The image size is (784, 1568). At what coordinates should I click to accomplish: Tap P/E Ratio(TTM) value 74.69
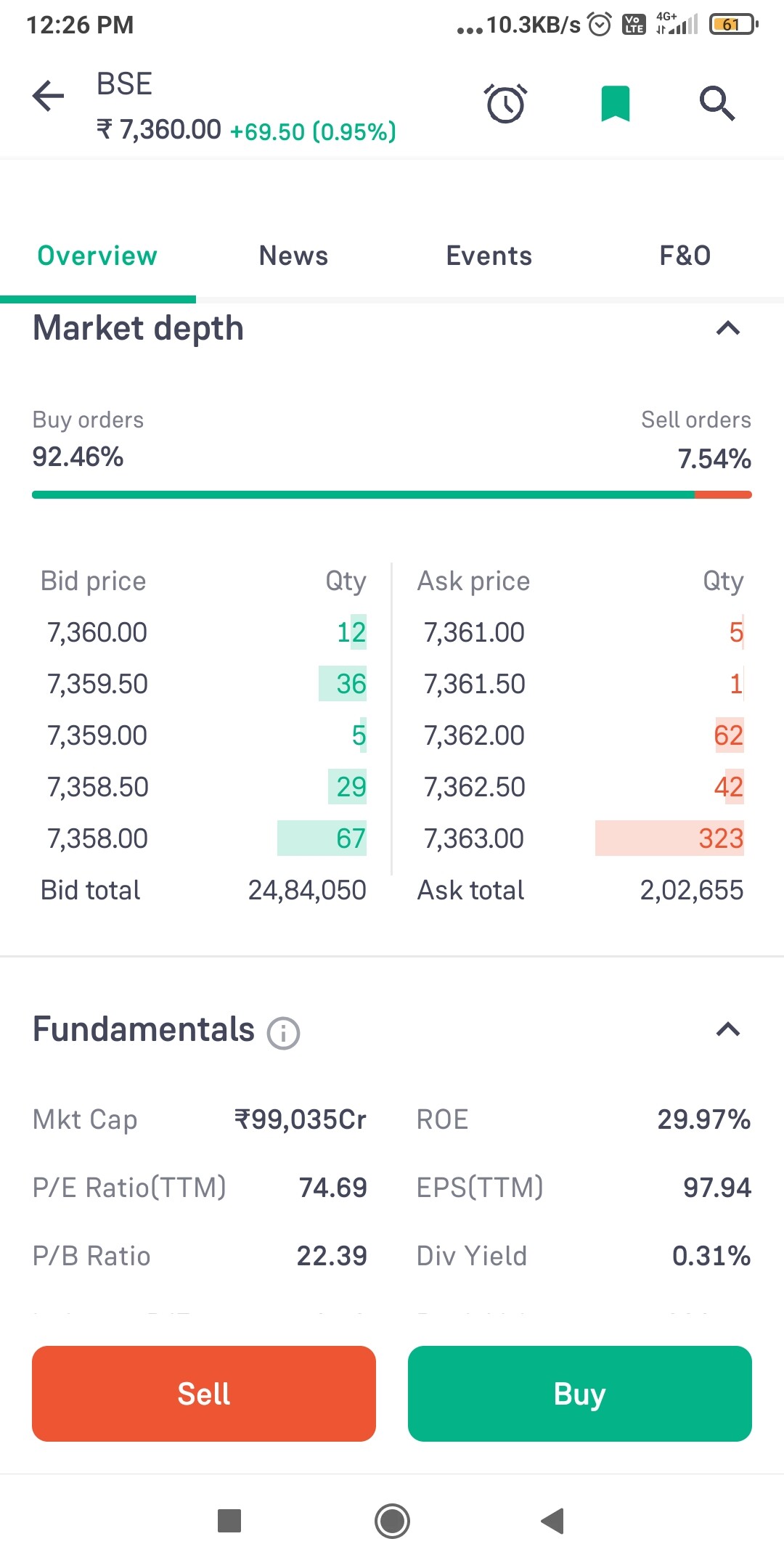tap(333, 1188)
